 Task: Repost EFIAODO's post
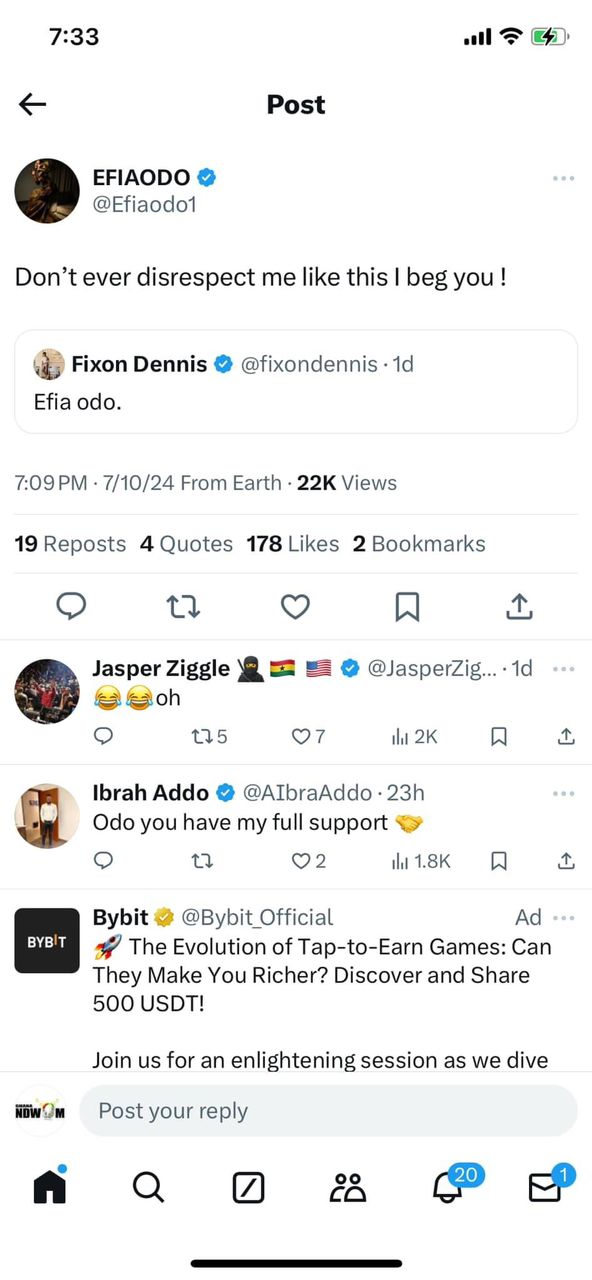[x=183, y=606]
